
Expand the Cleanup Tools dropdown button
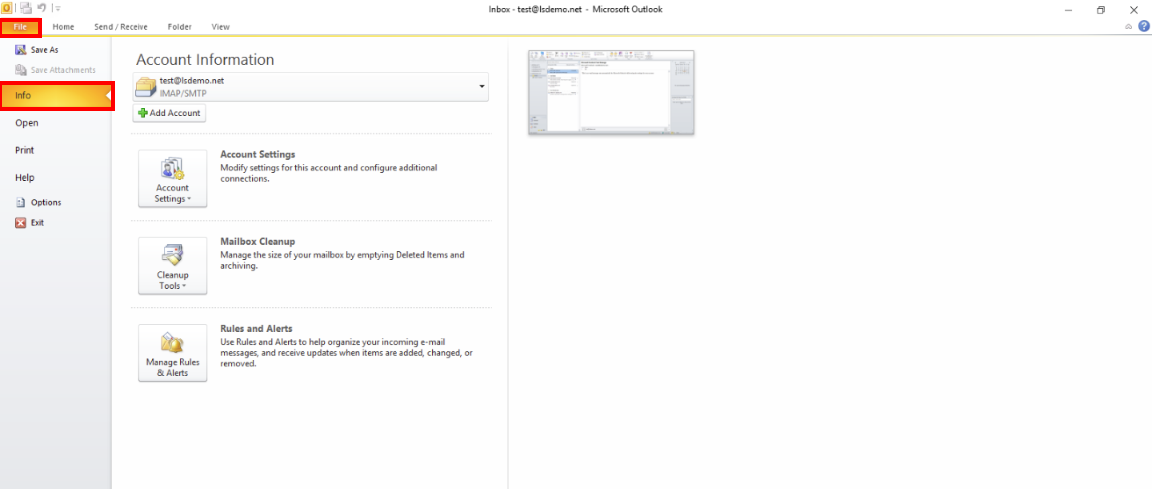point(172,266)
